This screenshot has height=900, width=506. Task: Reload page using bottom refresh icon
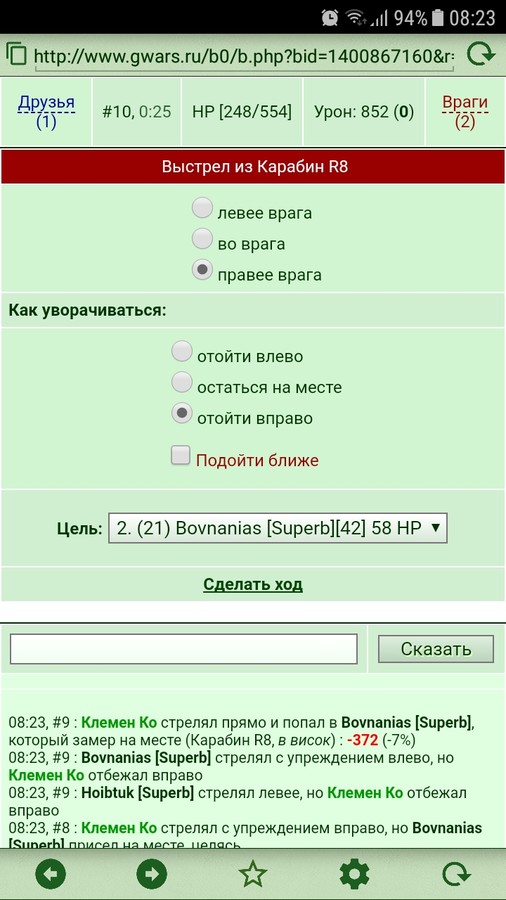coord(456,875)
